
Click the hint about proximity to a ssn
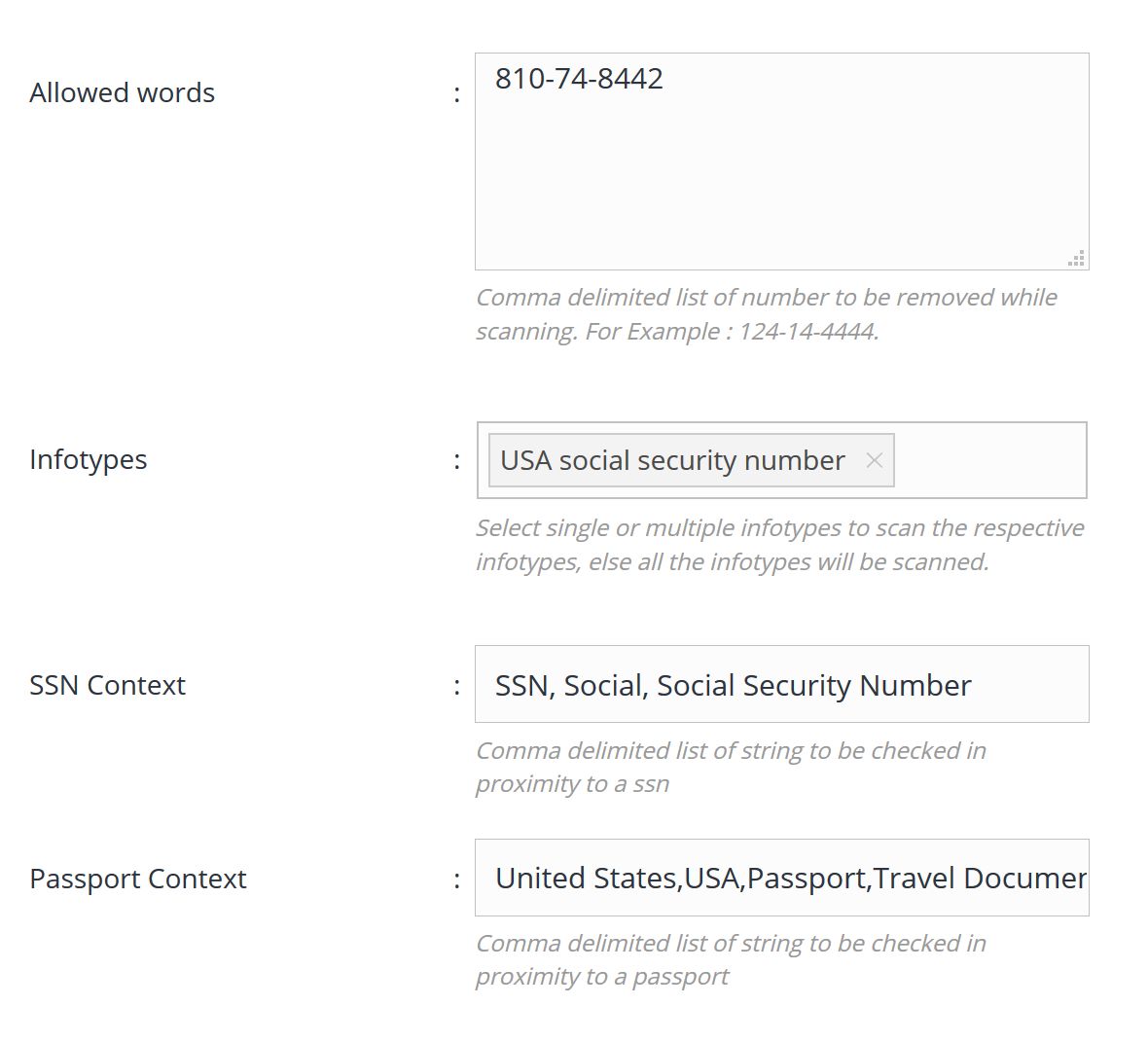[x=730, y=768]
